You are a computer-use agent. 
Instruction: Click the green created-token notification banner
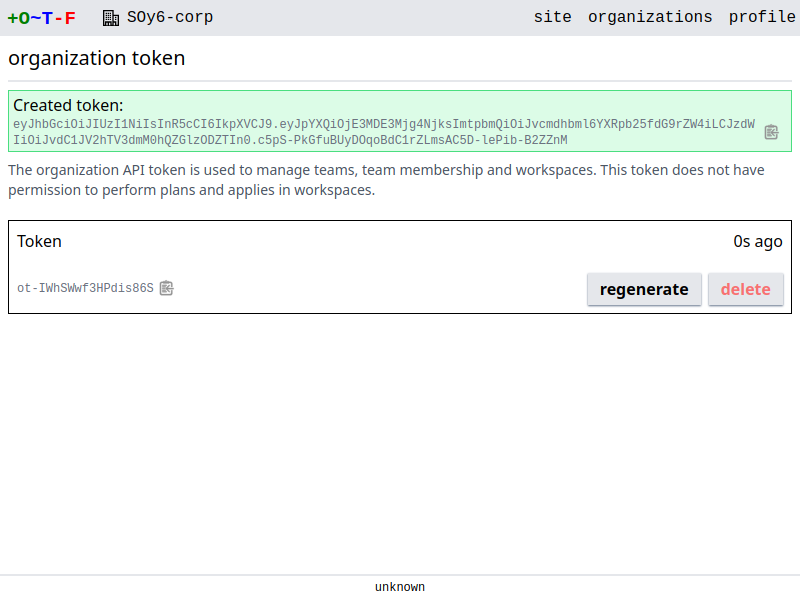point(500,104)
